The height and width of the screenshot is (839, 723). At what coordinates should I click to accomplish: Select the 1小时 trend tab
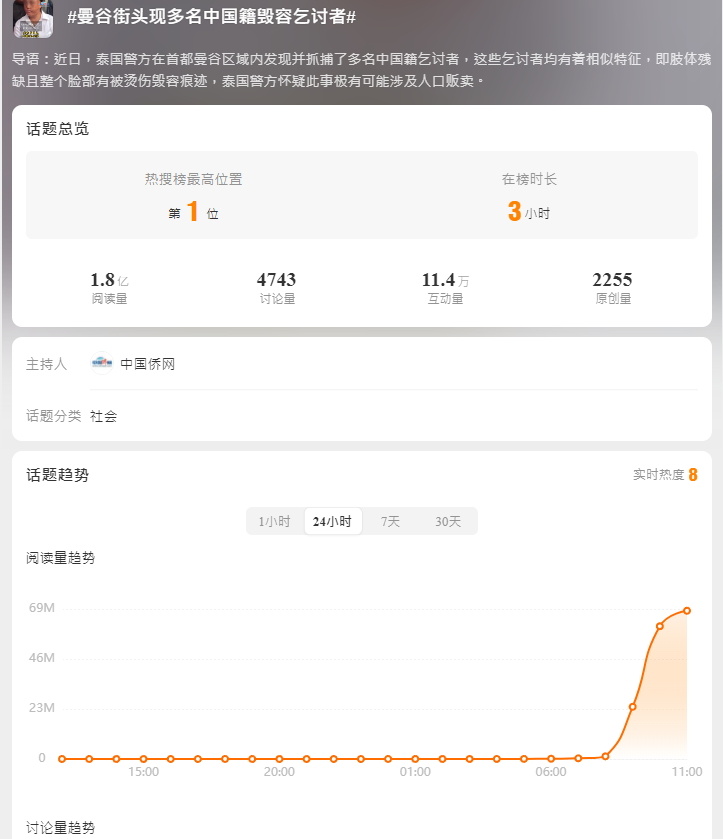275,521
